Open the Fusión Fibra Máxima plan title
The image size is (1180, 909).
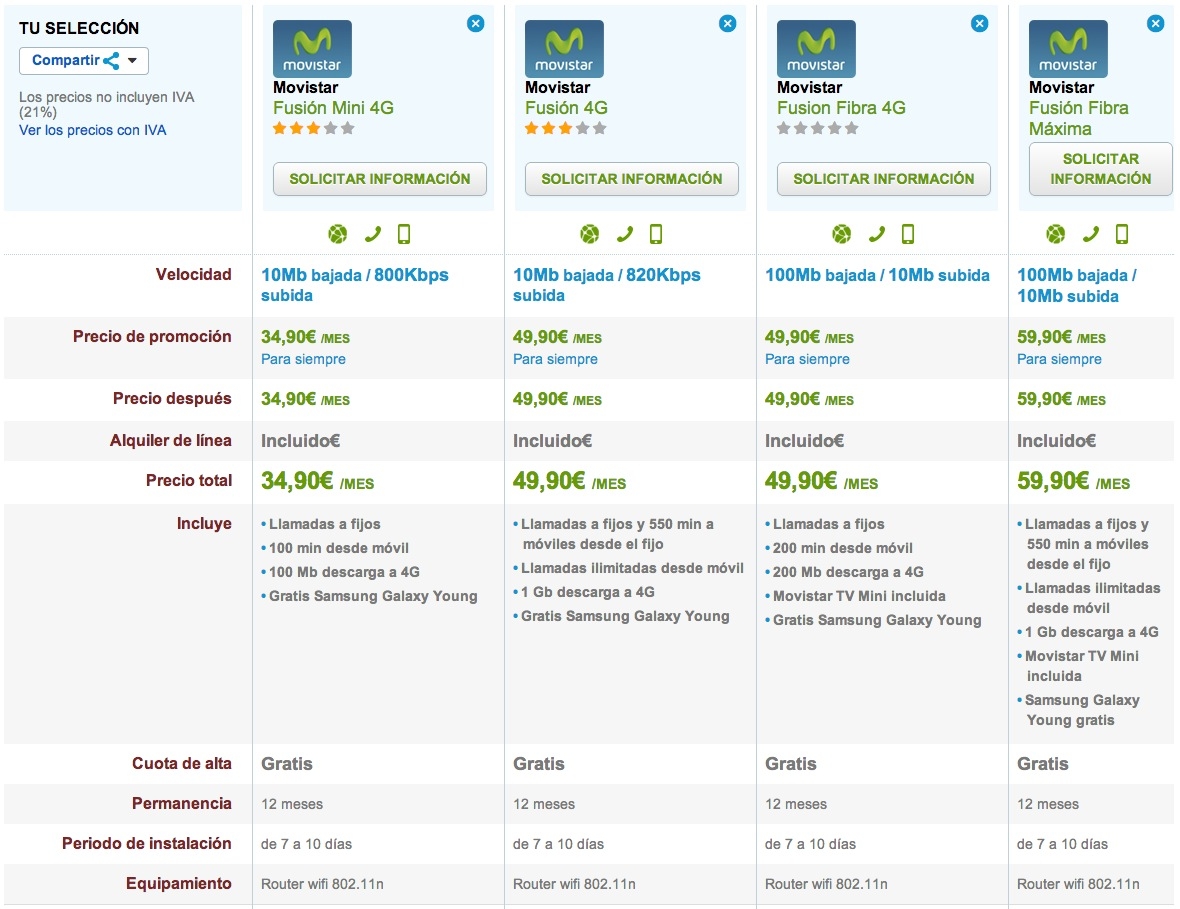click(x=1079, y=119)
